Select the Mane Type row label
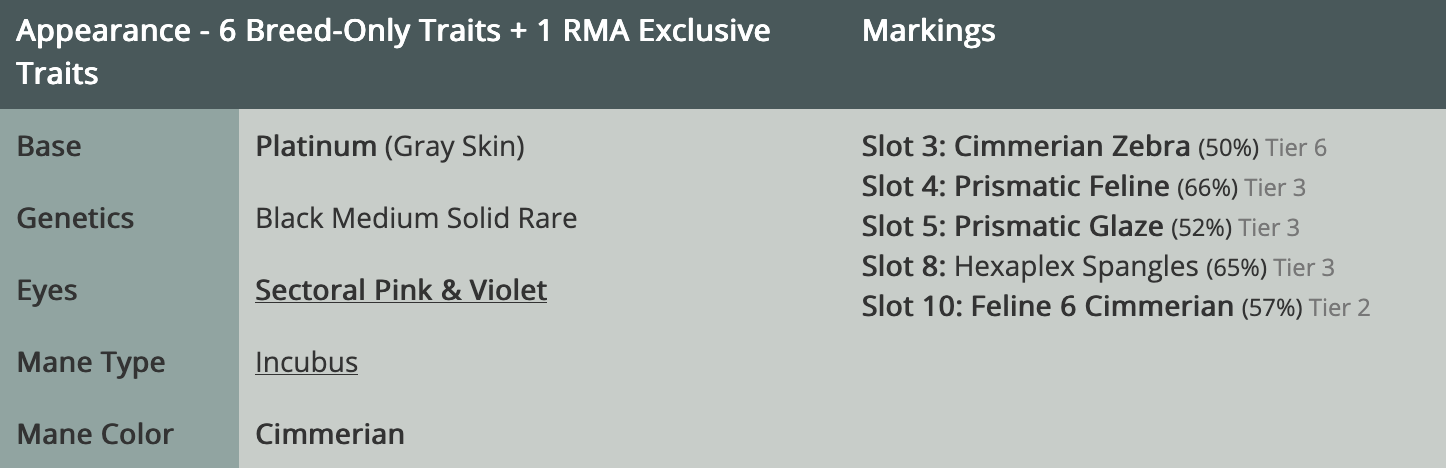 (x=91, y=362)
